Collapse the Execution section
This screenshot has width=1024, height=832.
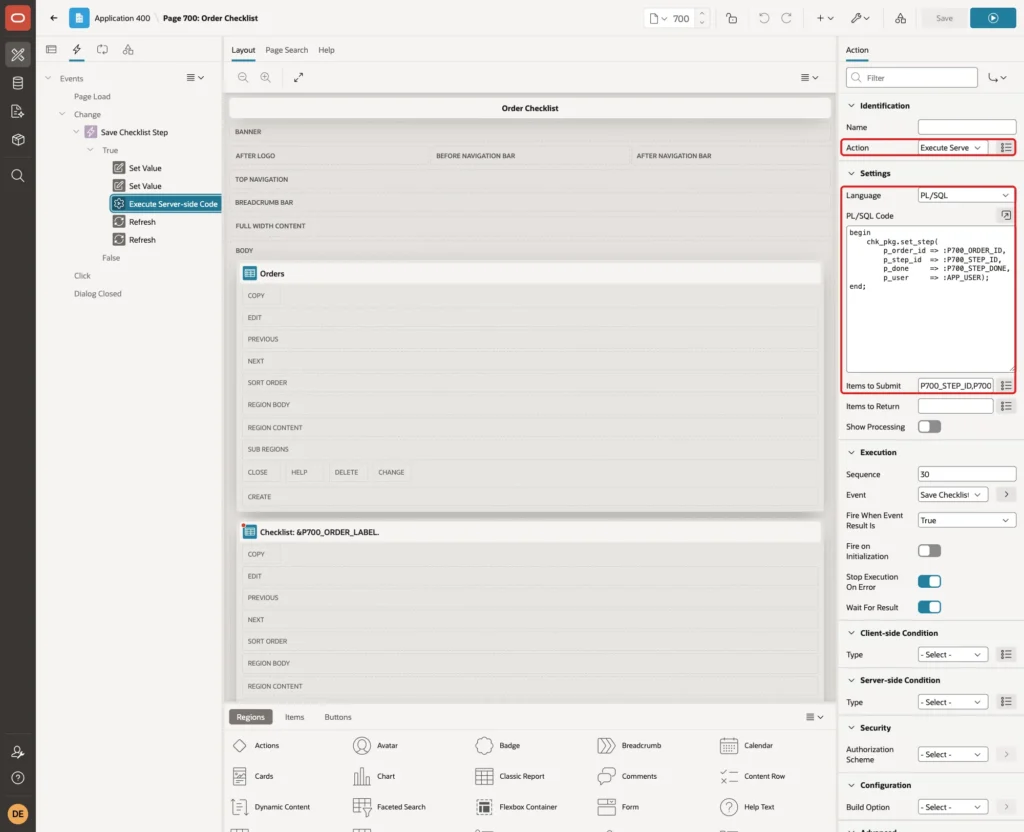[851, 452]
